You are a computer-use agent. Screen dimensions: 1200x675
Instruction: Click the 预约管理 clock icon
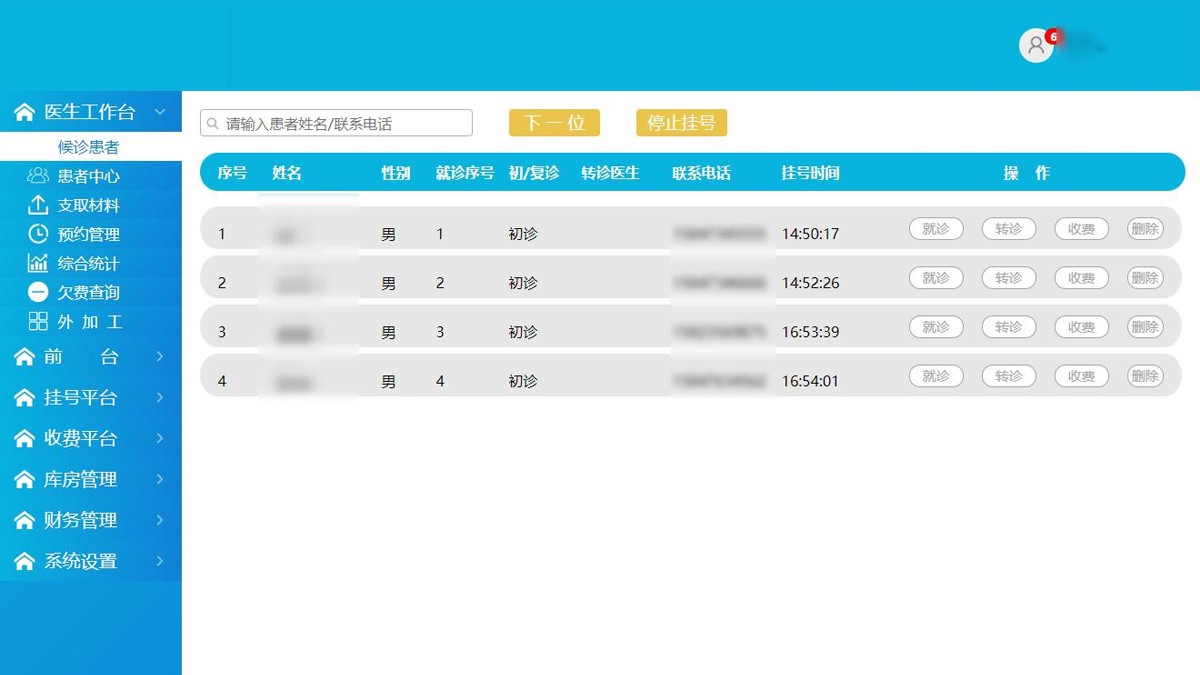(x=38, y=234)
